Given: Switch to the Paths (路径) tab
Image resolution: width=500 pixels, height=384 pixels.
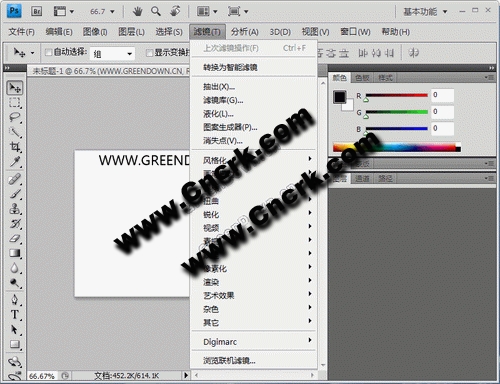Looking at the screenshot, I should [x=385, y=178].
